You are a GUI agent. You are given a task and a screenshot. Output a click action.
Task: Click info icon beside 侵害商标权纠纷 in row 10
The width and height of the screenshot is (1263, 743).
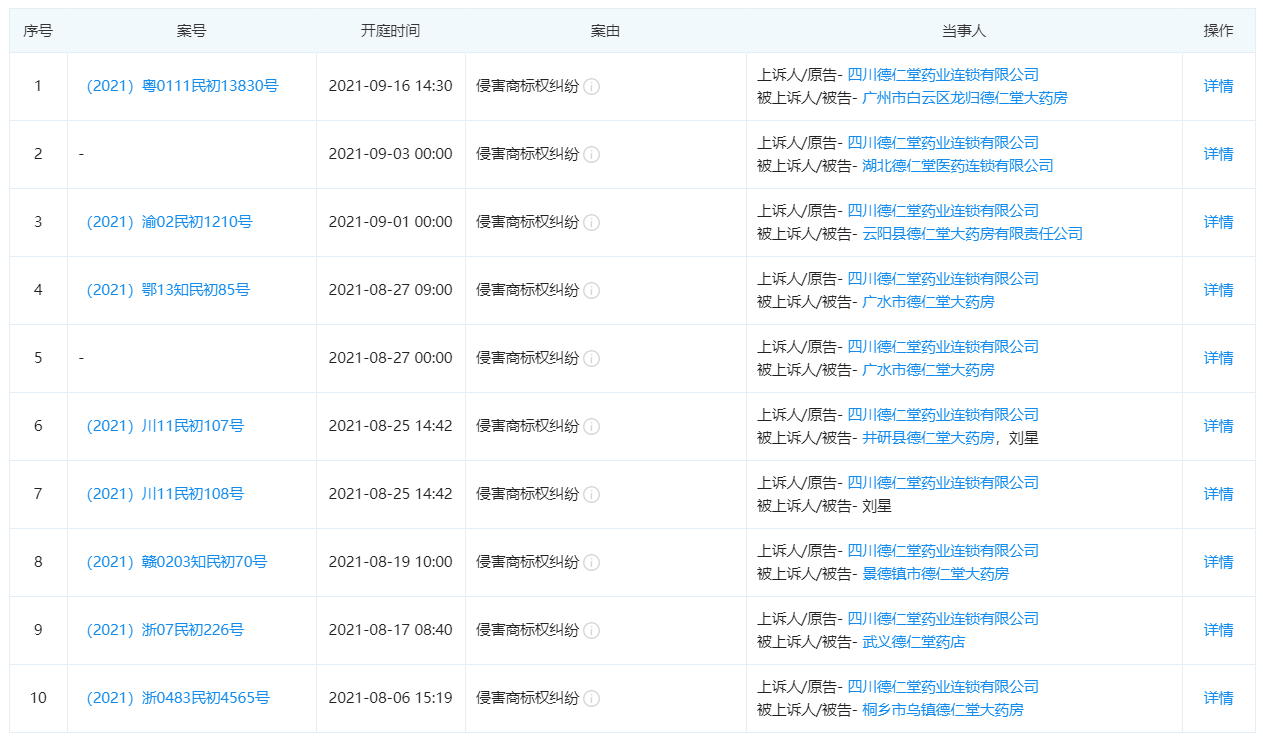point(591,698)
